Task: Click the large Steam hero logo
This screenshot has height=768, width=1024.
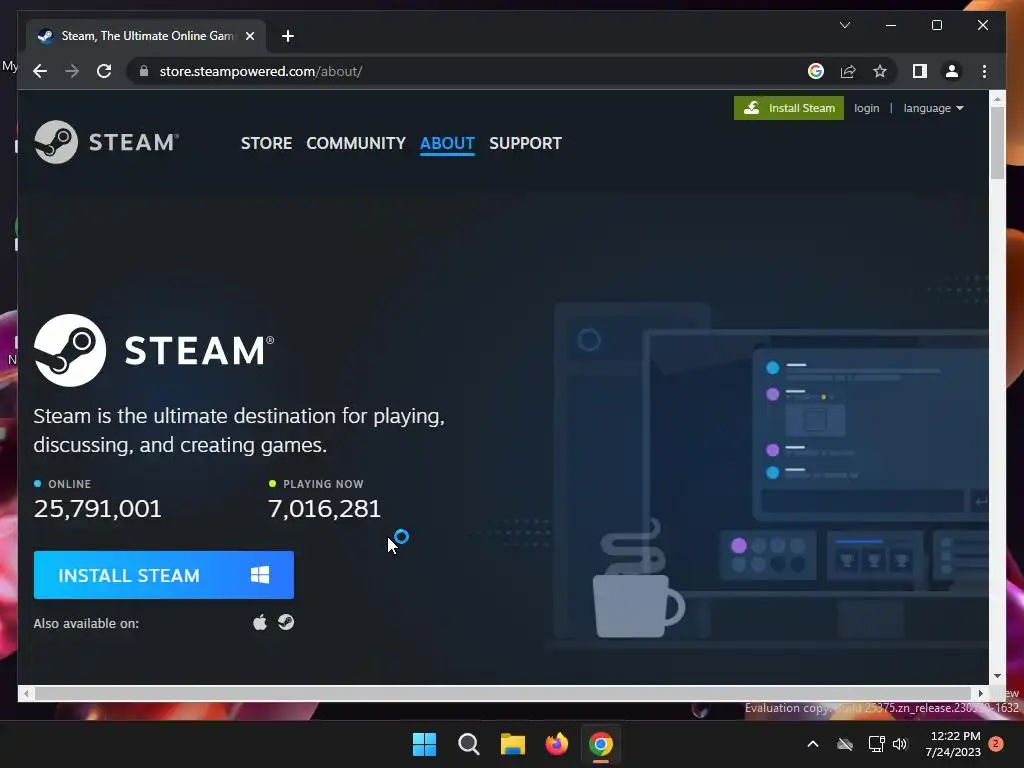Action: pos(154,351)
